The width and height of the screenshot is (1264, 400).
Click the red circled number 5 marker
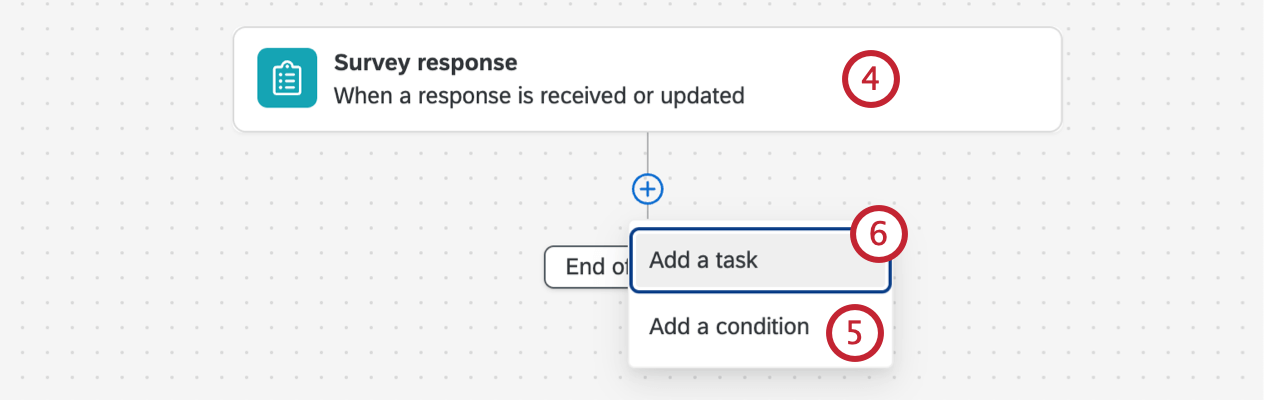tap(854, 332)
